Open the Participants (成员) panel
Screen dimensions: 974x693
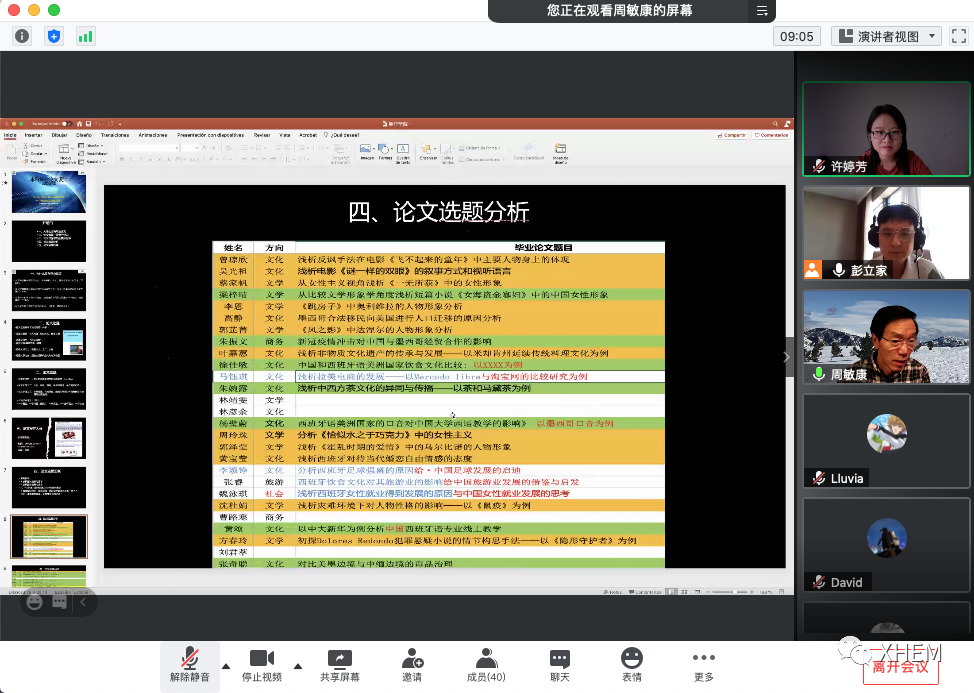pyautogui.click(x=486, y=665)
